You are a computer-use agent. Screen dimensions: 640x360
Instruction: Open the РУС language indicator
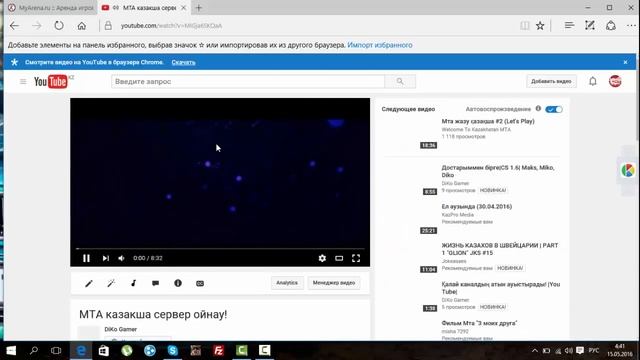click(594, 351)
